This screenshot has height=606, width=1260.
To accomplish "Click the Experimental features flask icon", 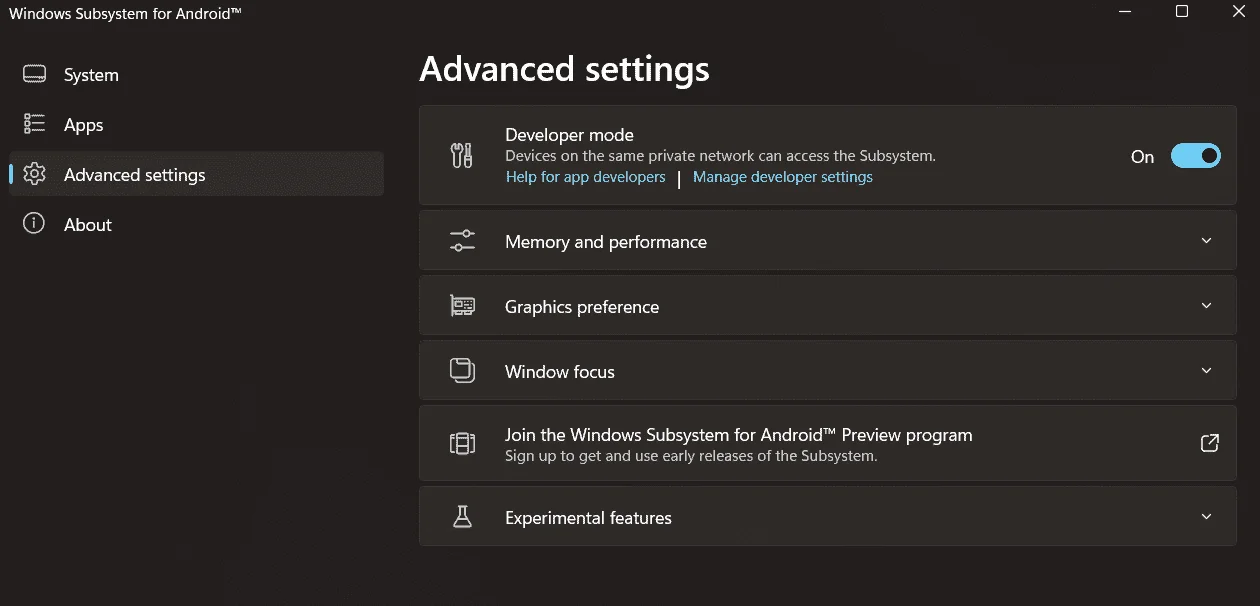I will point(462,517).
